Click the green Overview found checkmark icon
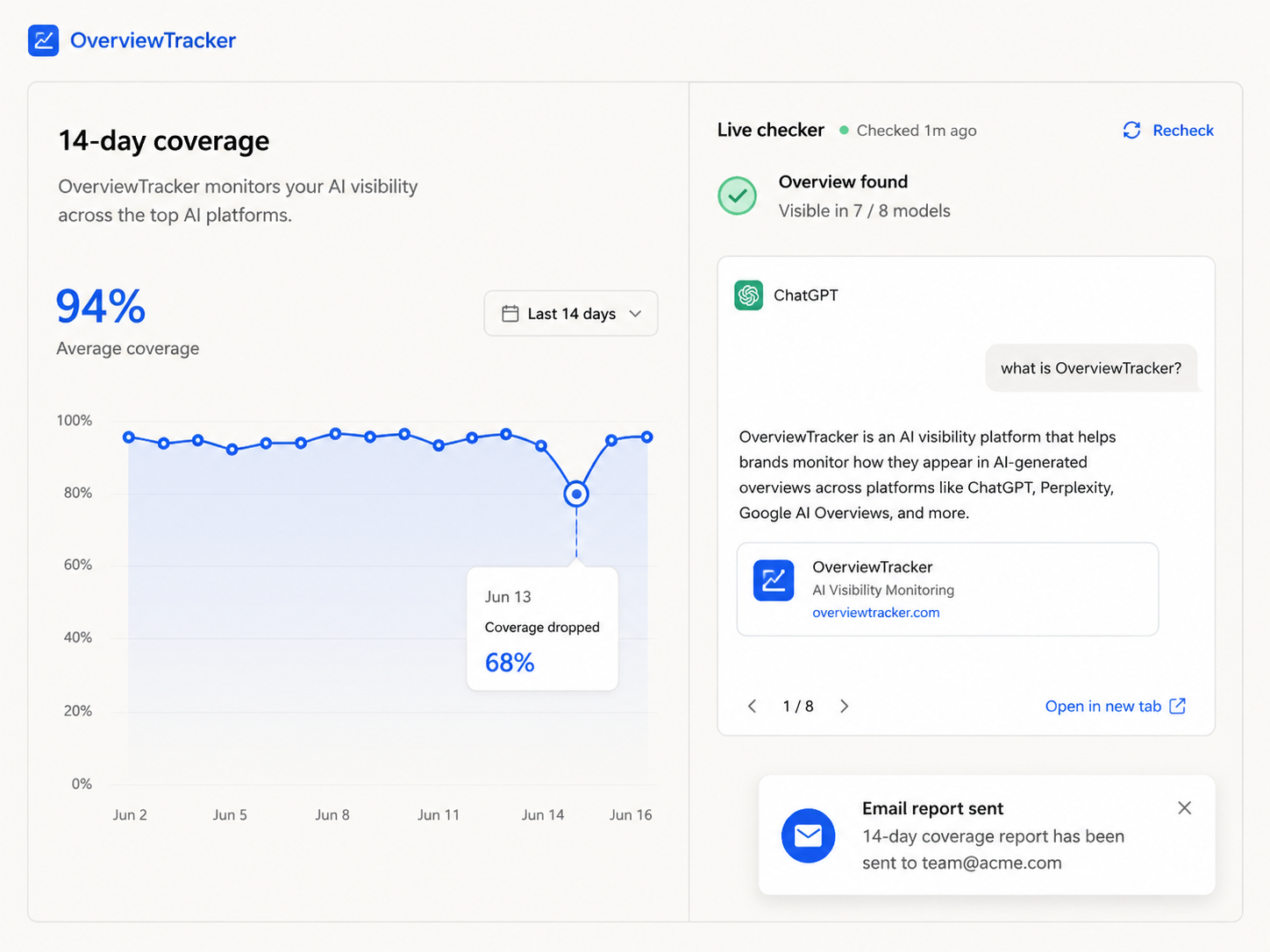This screenshot has height=952, width=1270. point(738,195)
